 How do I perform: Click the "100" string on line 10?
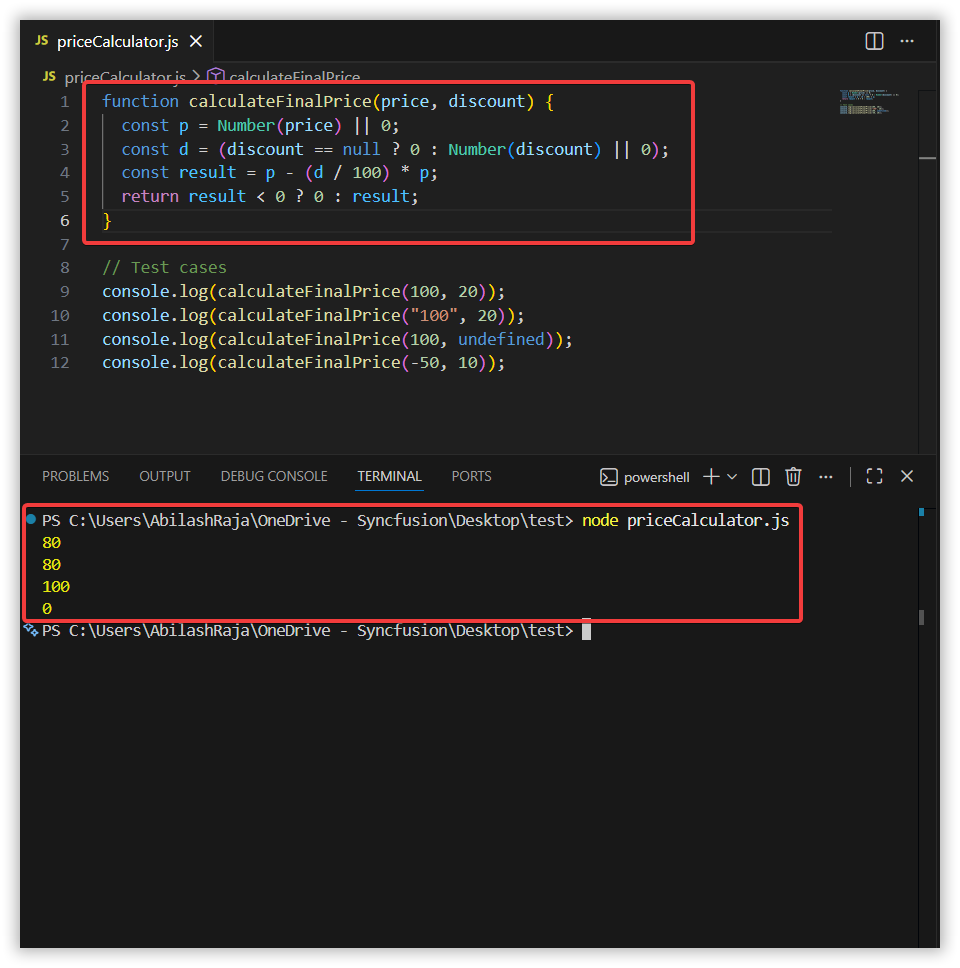coord(434,315)
